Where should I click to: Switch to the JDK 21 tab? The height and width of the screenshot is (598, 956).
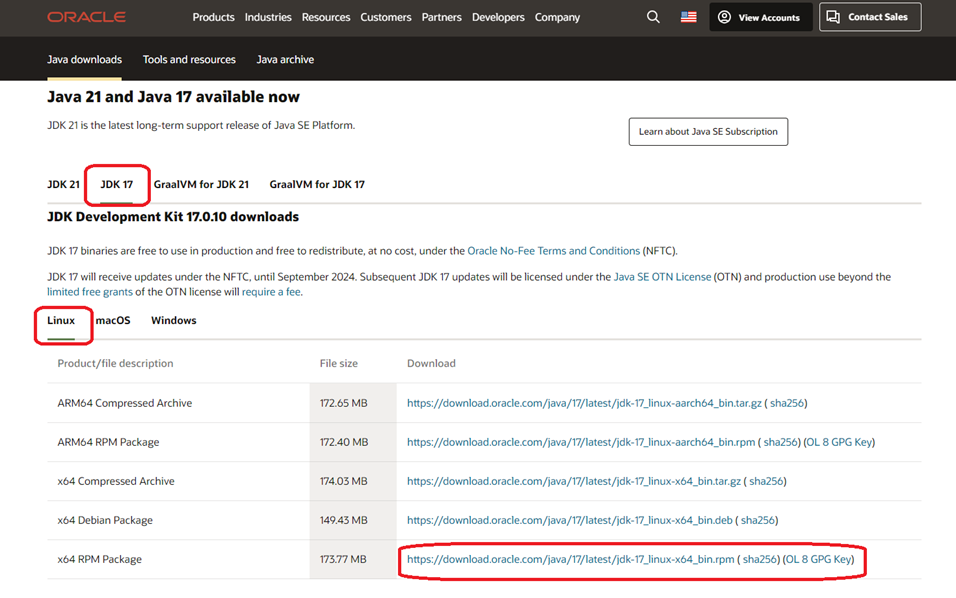coord(63,184)
